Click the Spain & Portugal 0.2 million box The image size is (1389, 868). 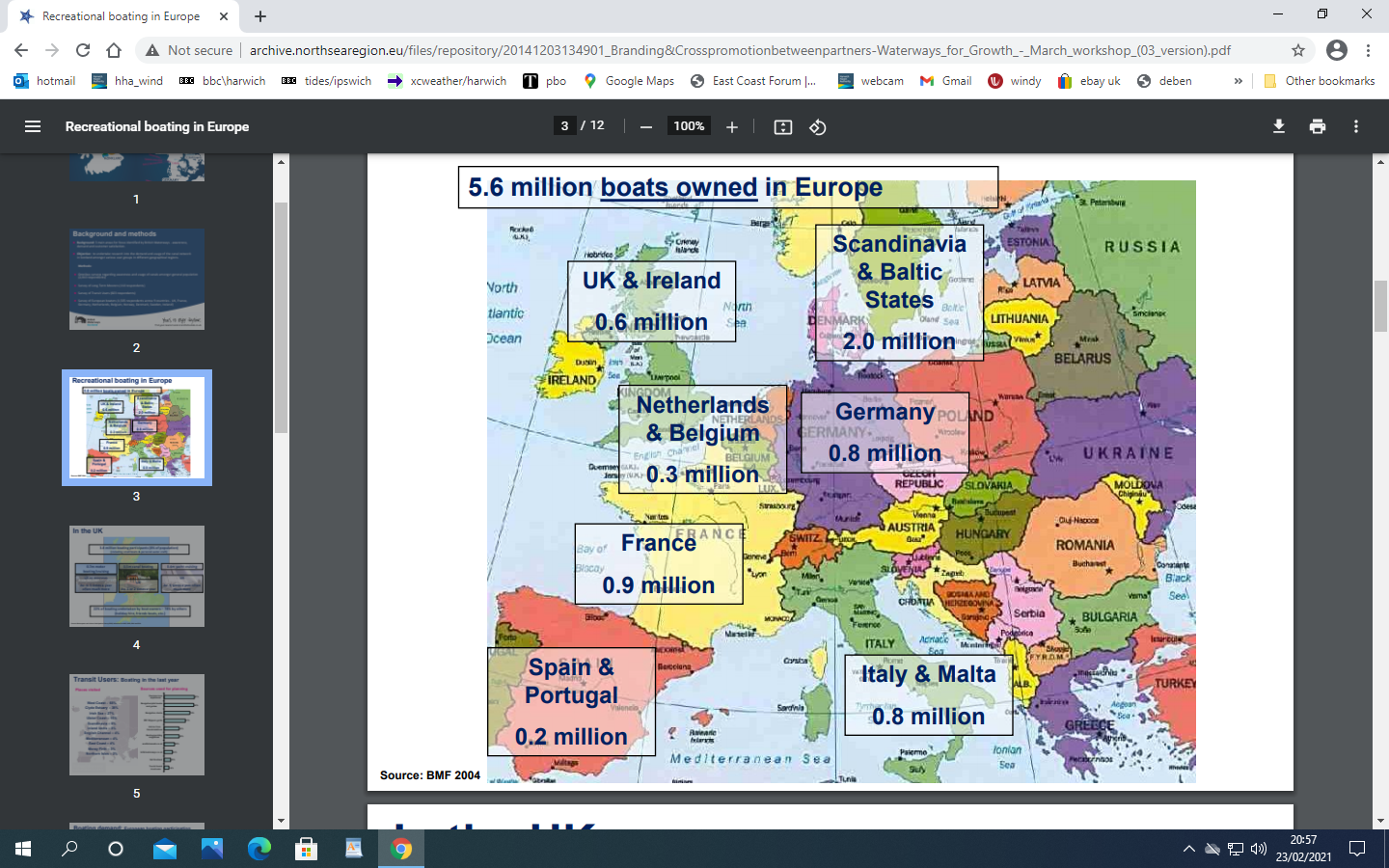(x=571, y=701)
